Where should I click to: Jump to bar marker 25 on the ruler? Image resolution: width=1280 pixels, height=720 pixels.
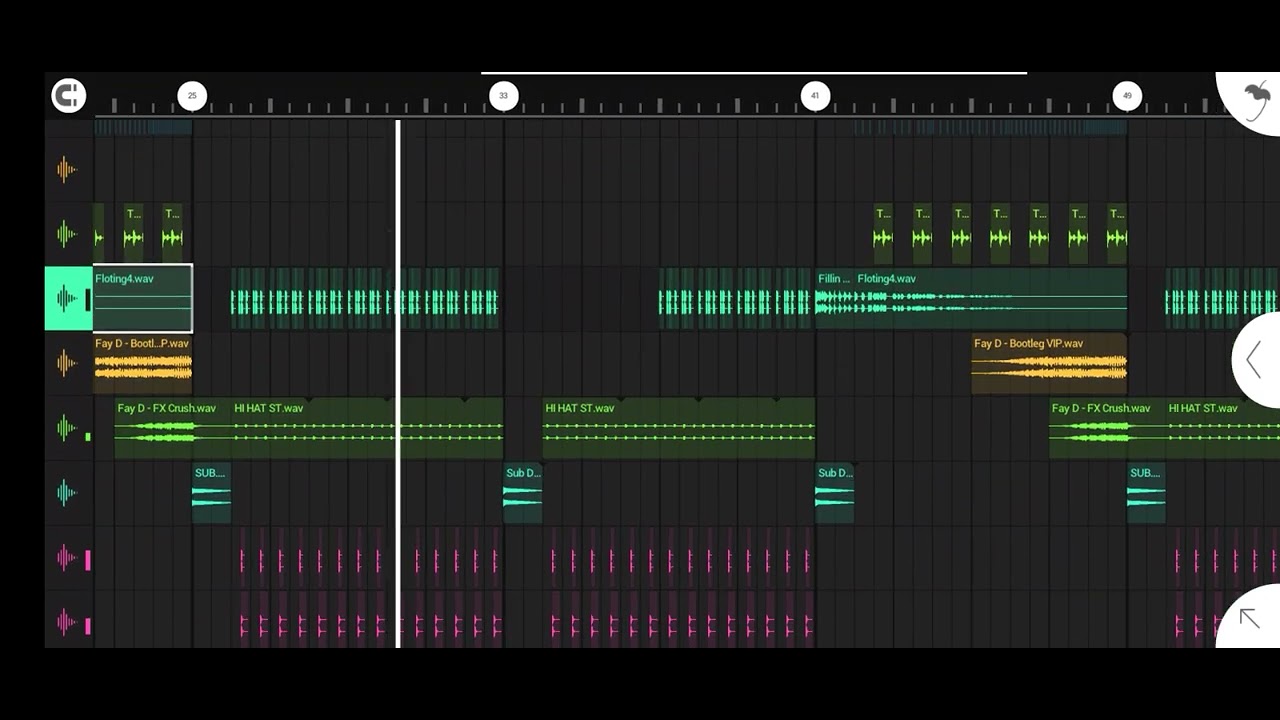(192, 96)
